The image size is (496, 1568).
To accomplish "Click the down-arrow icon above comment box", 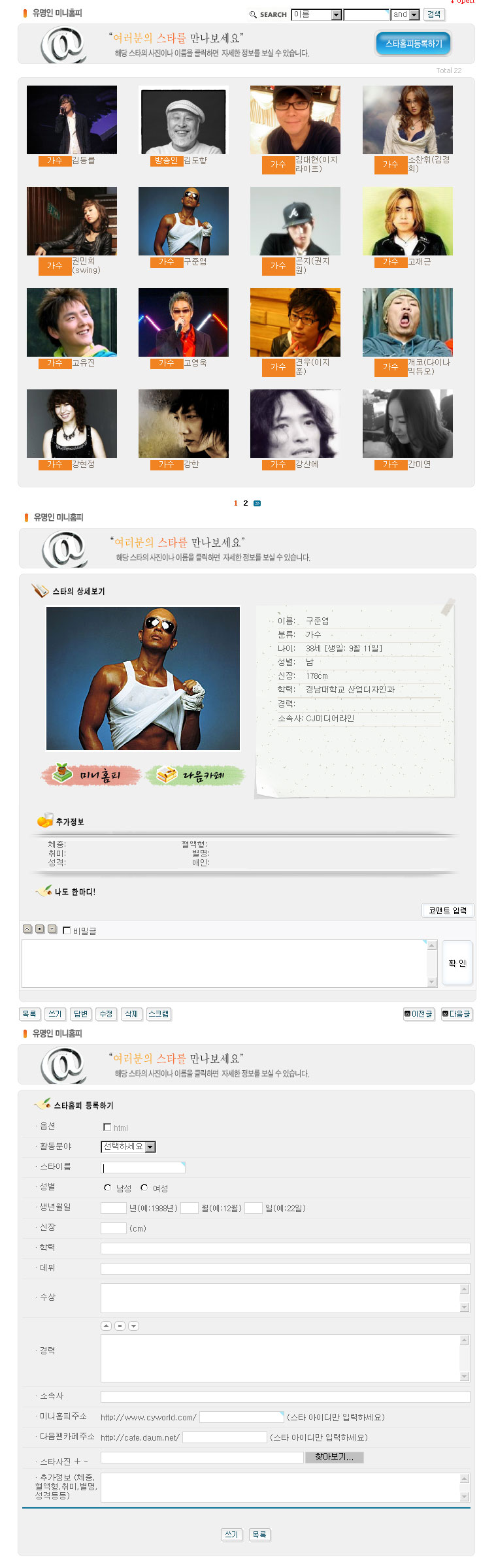I will 52,929.
